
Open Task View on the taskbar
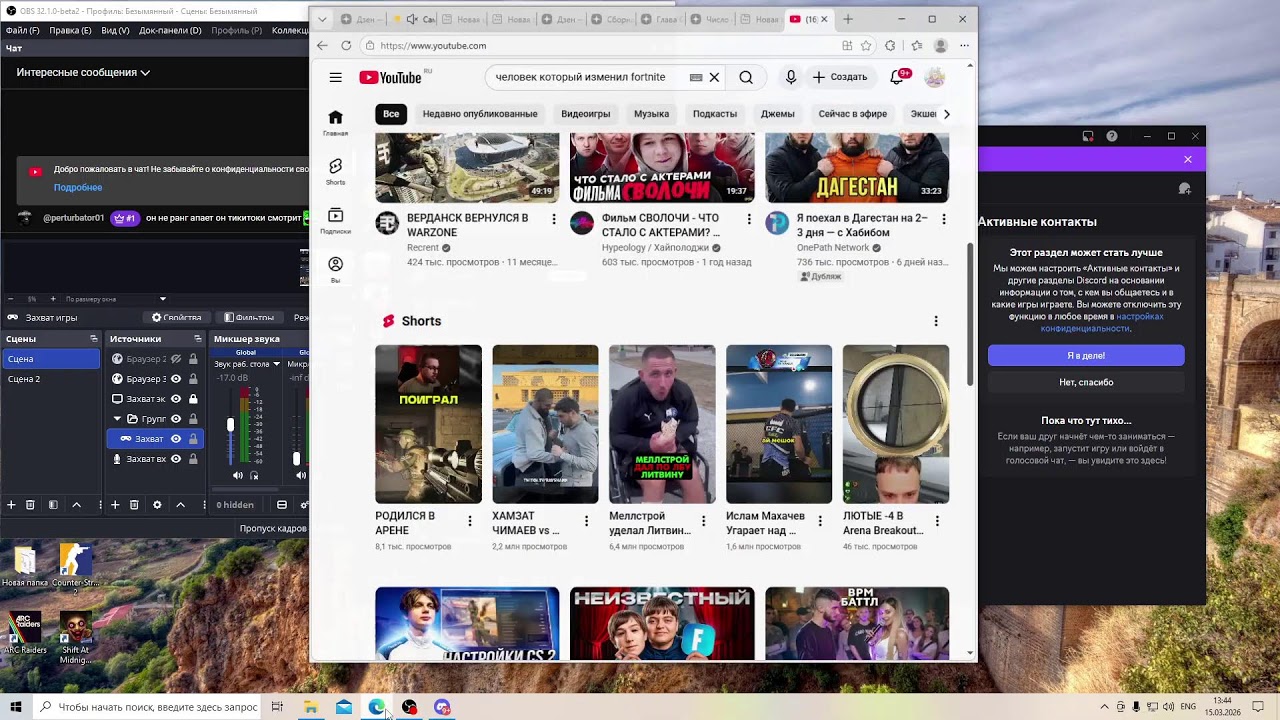(277, 707)
